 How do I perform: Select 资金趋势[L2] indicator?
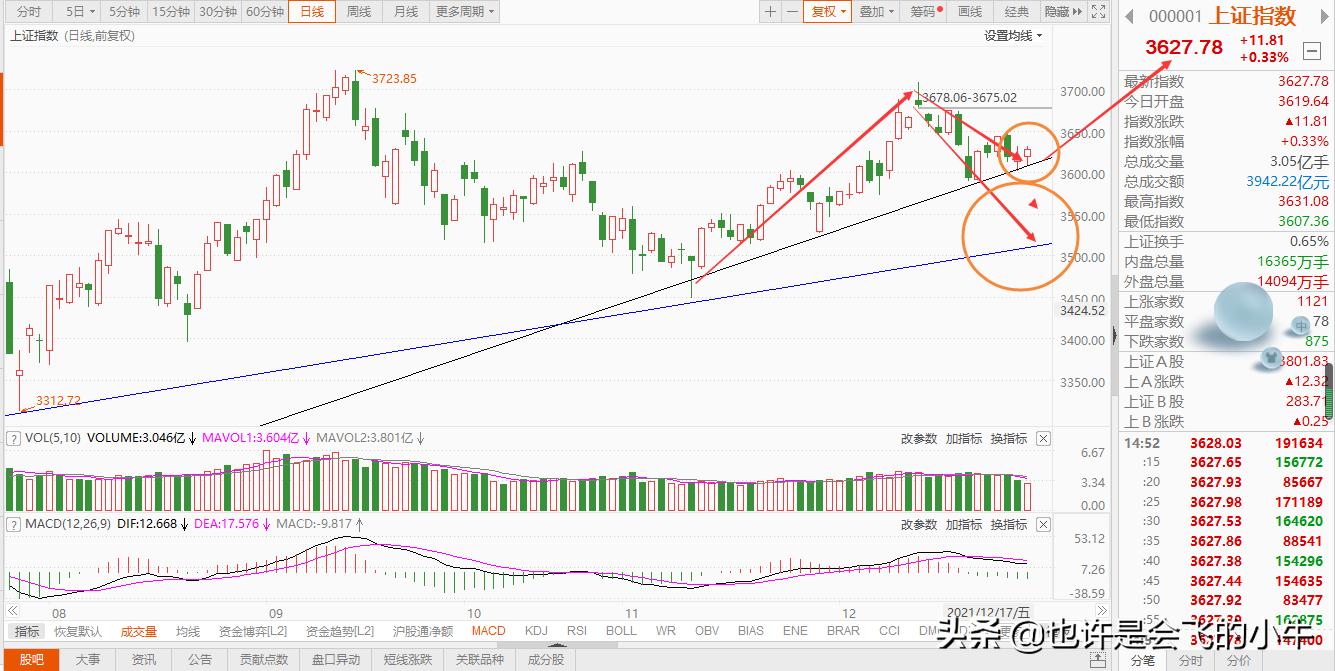point(339,631)
